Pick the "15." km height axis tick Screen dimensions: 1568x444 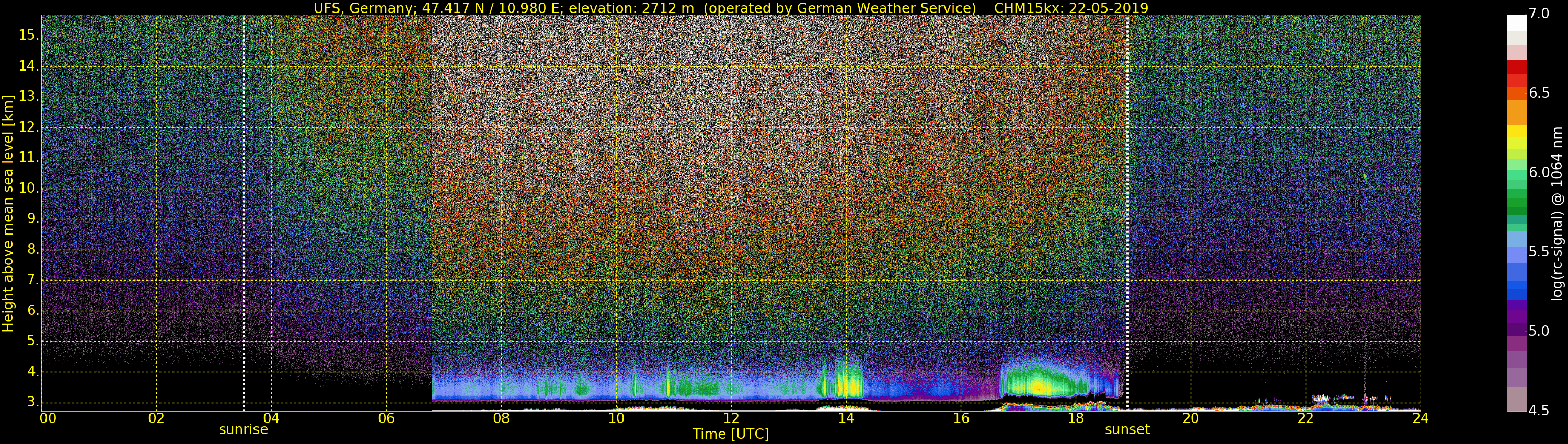tap(29, 36)
